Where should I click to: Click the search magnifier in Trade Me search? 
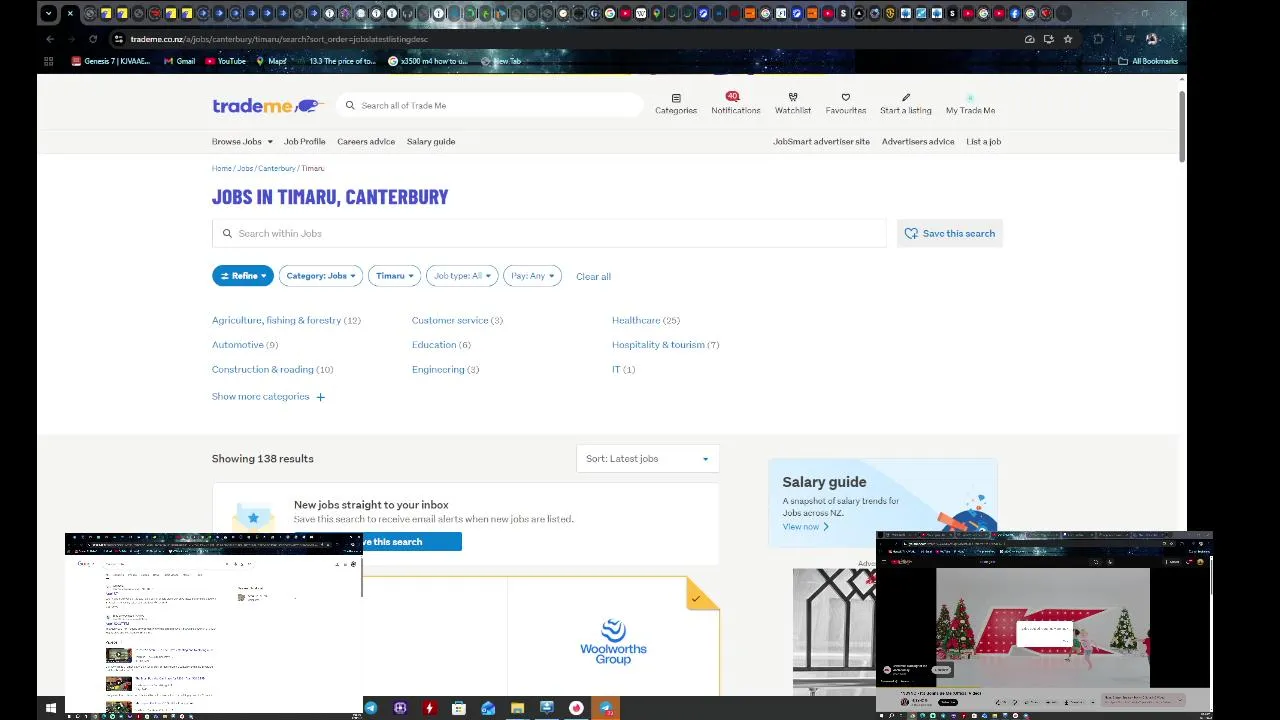(x=350, y=105)
